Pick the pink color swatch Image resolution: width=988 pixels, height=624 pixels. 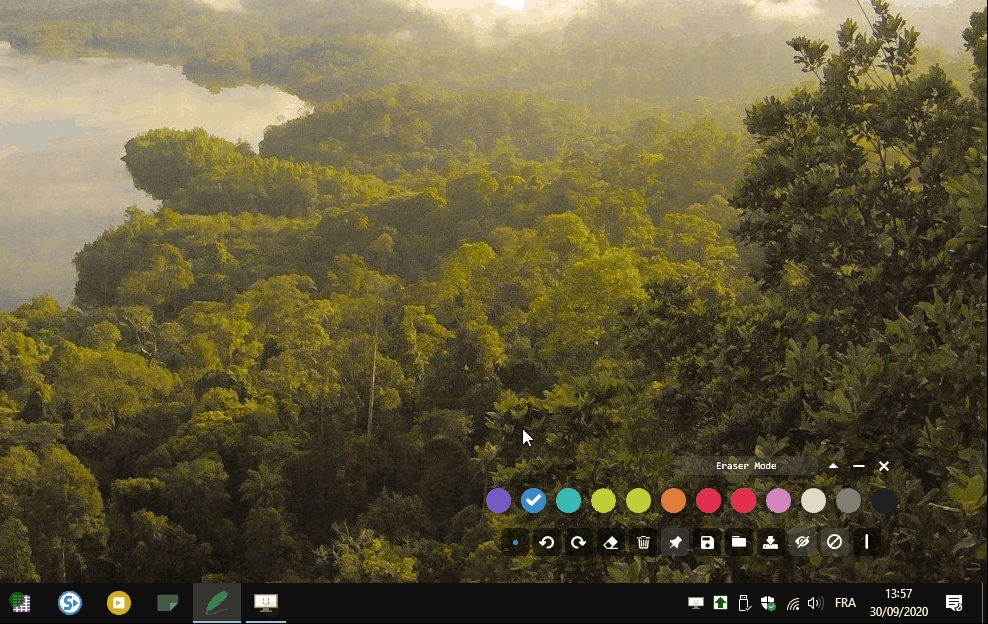(x=778, y=501)
